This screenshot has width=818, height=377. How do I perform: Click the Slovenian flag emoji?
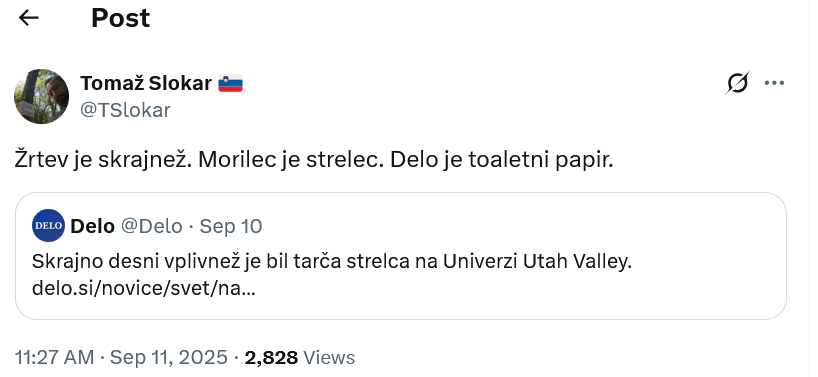(230, 83)
